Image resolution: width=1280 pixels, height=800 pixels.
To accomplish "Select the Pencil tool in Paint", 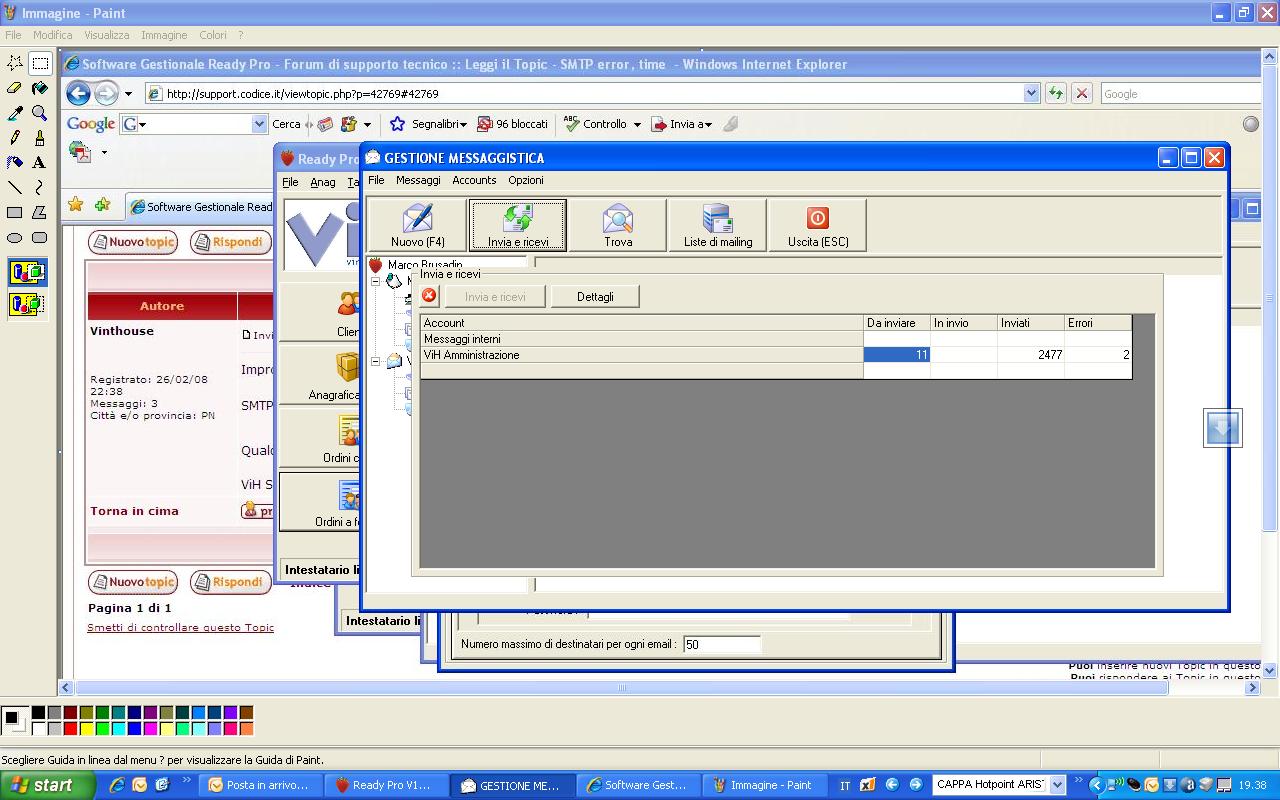I will 15,138.
